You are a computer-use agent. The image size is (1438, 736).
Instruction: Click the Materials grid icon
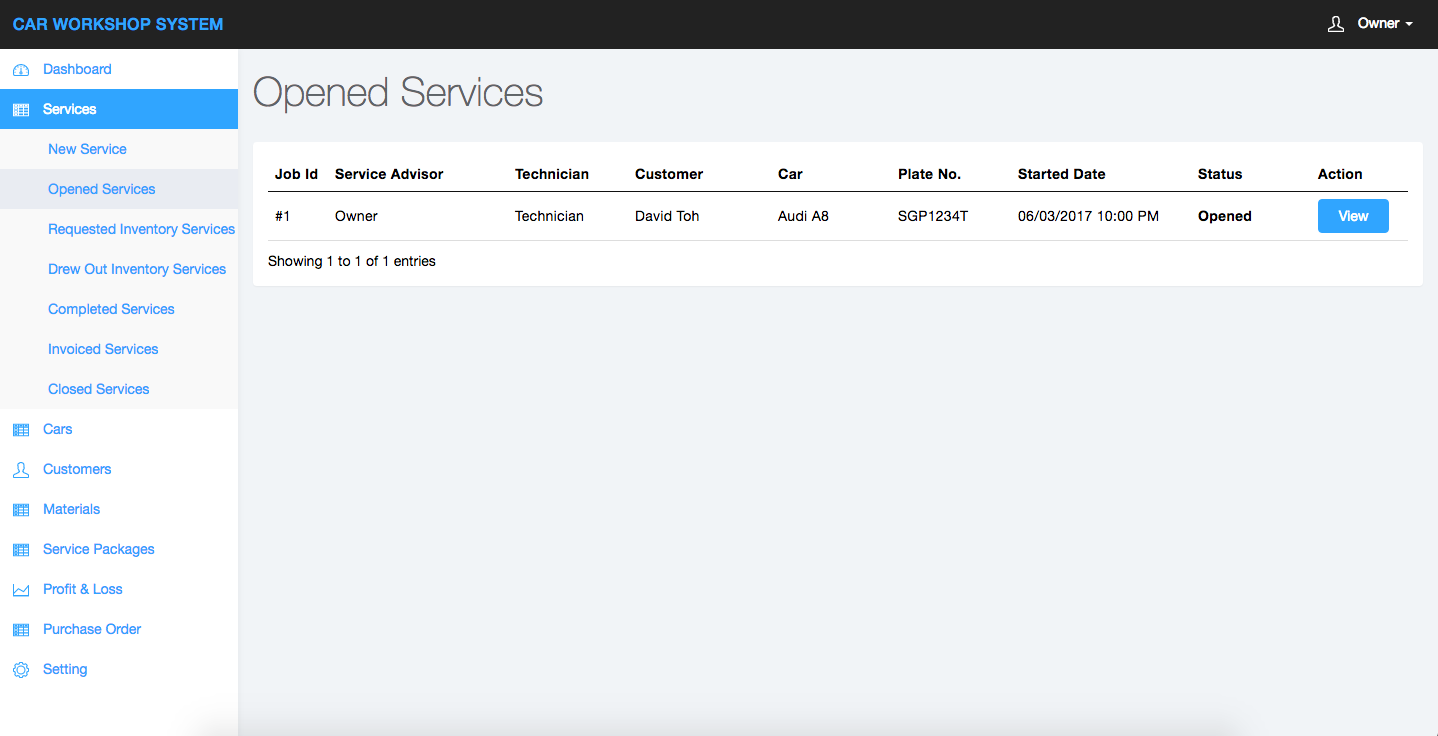21,510
